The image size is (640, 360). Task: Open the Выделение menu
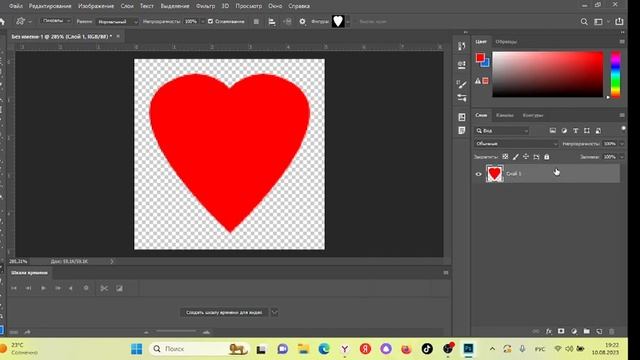[x=175, y=6]
